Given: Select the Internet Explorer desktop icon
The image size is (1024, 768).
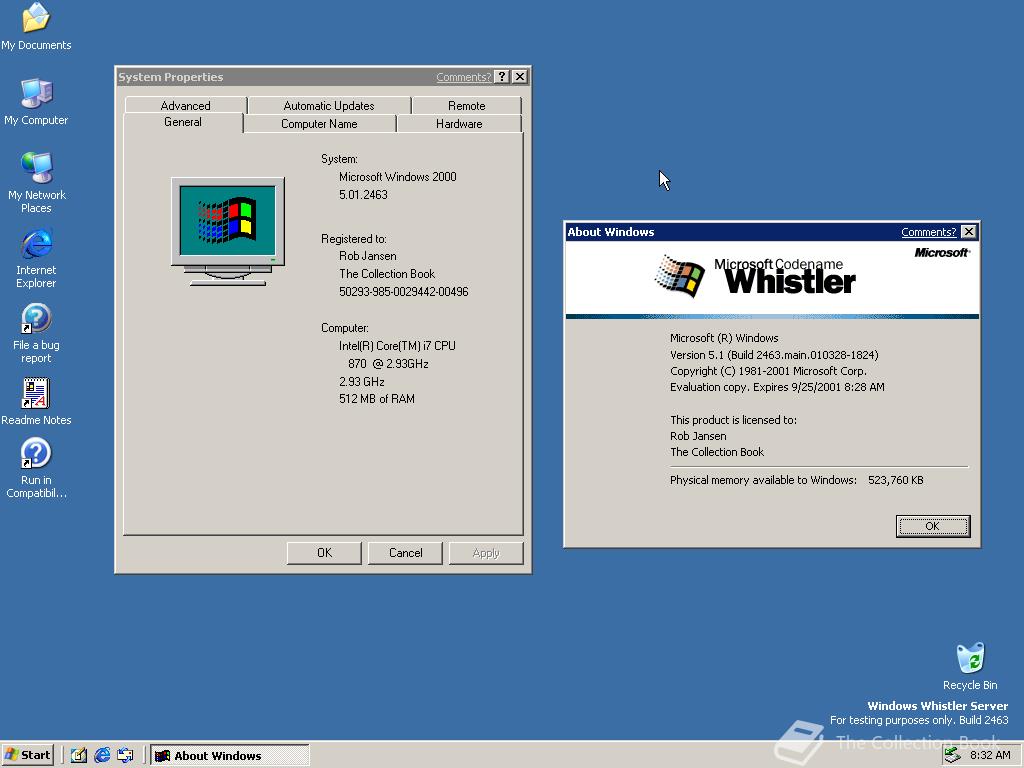Looking at the screenshot, I should 36,259.
